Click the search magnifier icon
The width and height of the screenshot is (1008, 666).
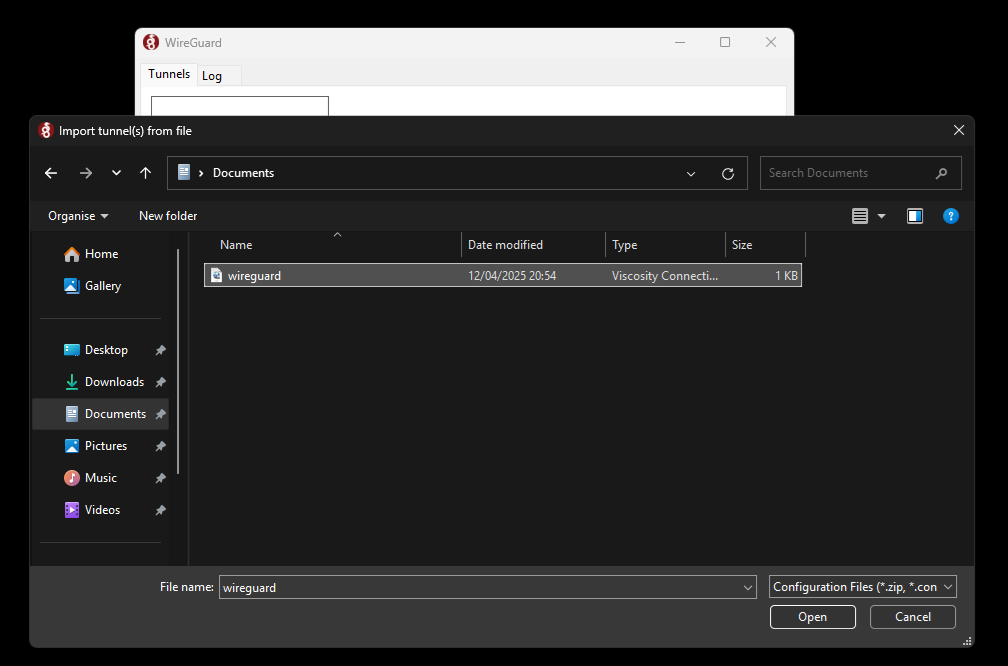point(941,173)
